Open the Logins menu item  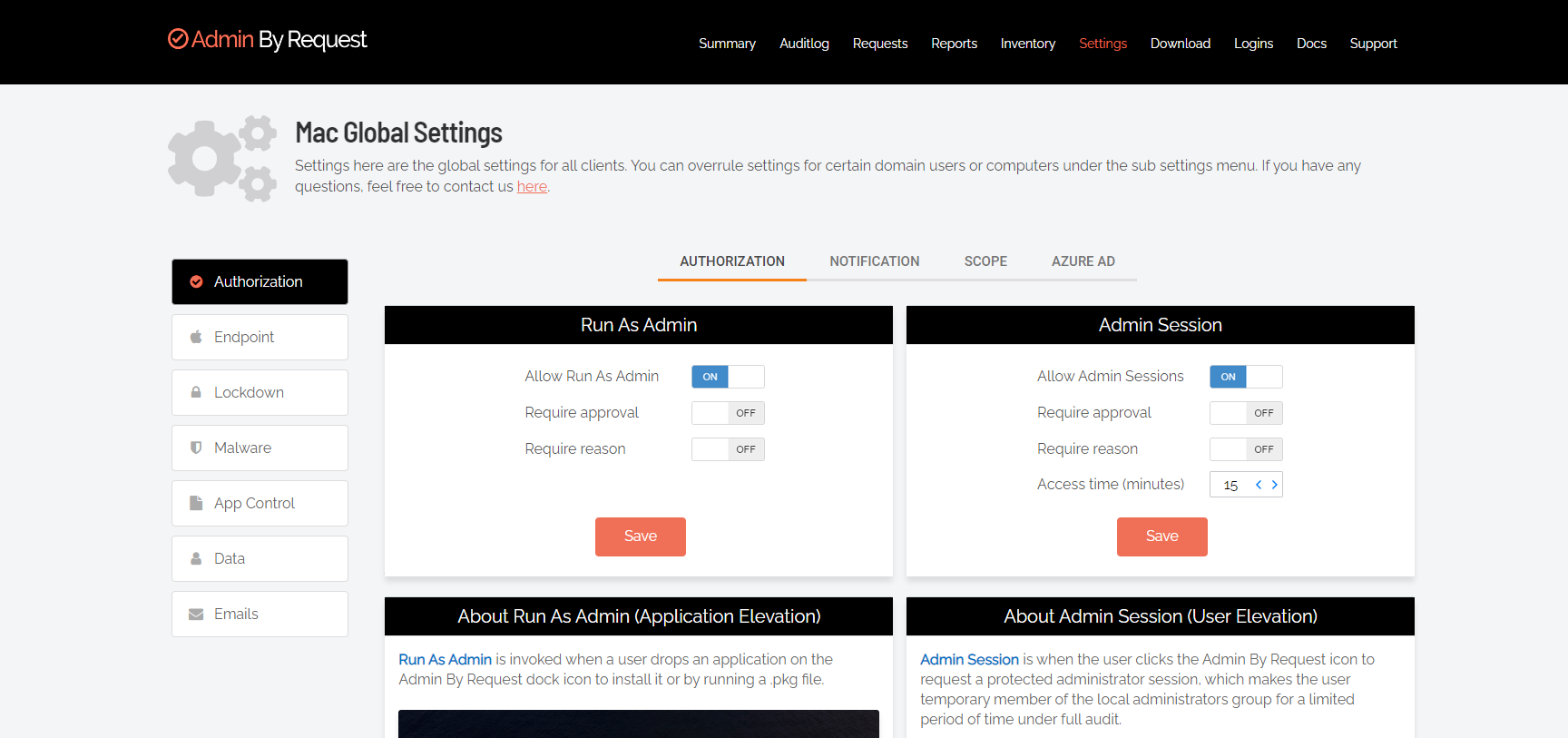1253,44
